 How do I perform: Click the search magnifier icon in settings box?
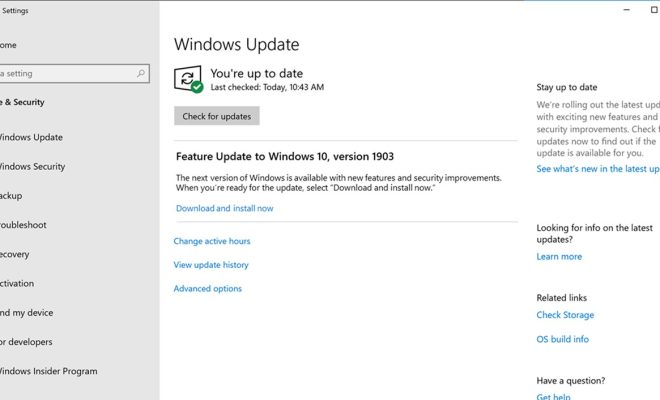(141, 74)
